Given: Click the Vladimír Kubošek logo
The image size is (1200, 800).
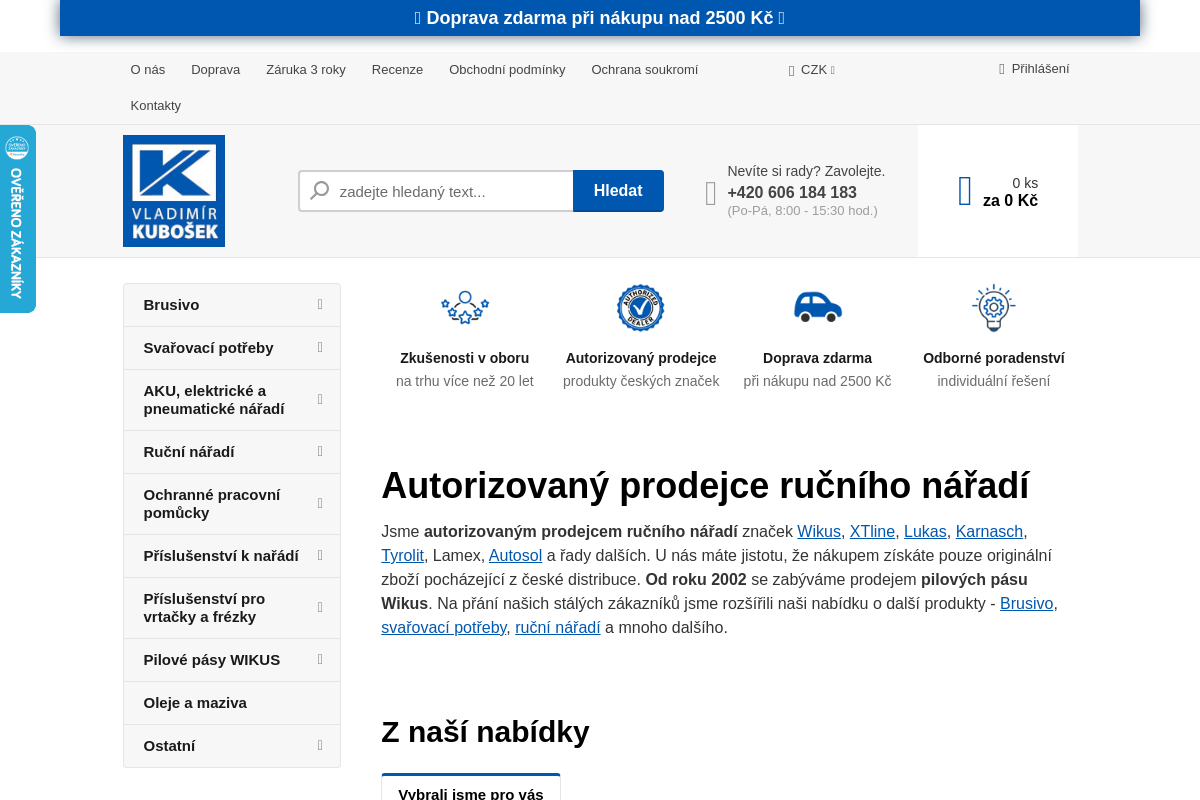Looking at the screenshot, I should click(x=174, y=190).
